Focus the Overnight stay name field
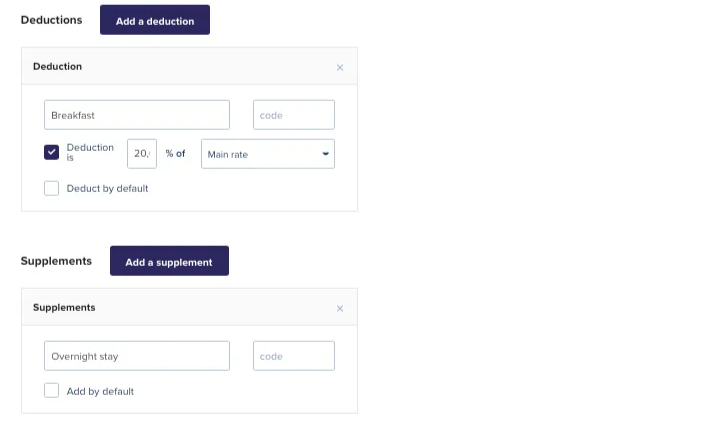 (137, 356)
